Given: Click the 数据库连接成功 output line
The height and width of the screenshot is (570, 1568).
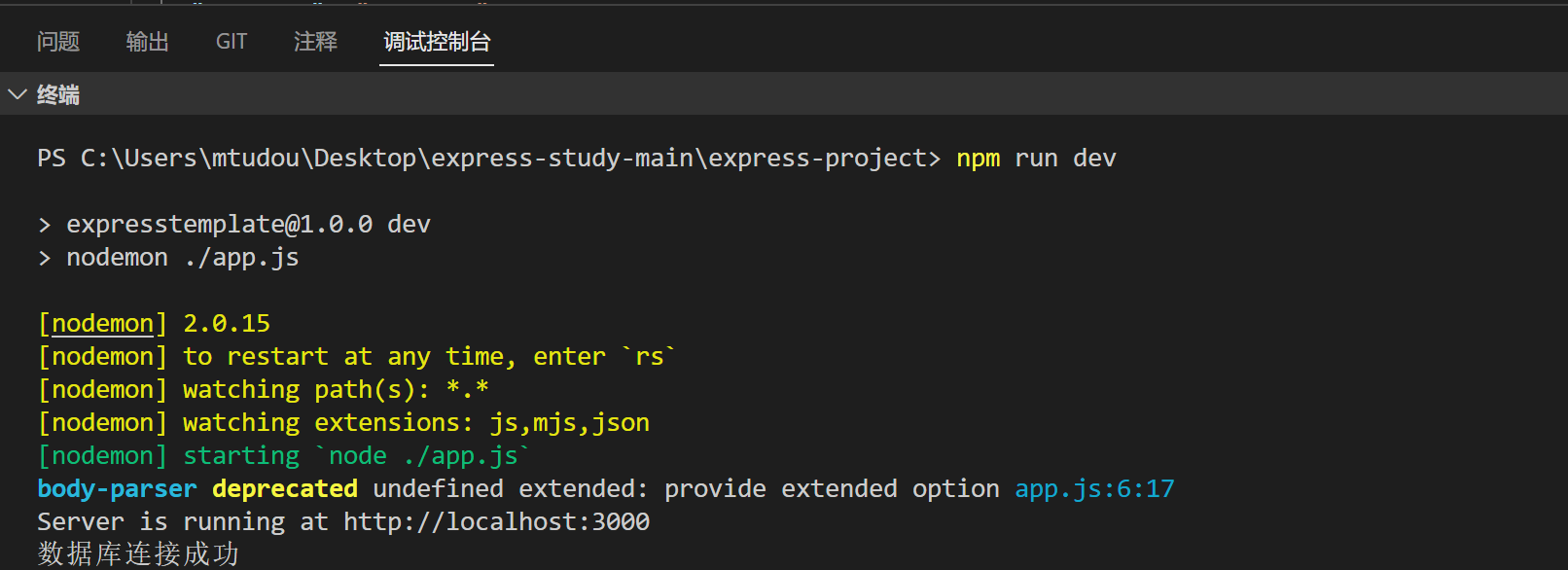Looking at the screenshot, I should click(138, 554).
